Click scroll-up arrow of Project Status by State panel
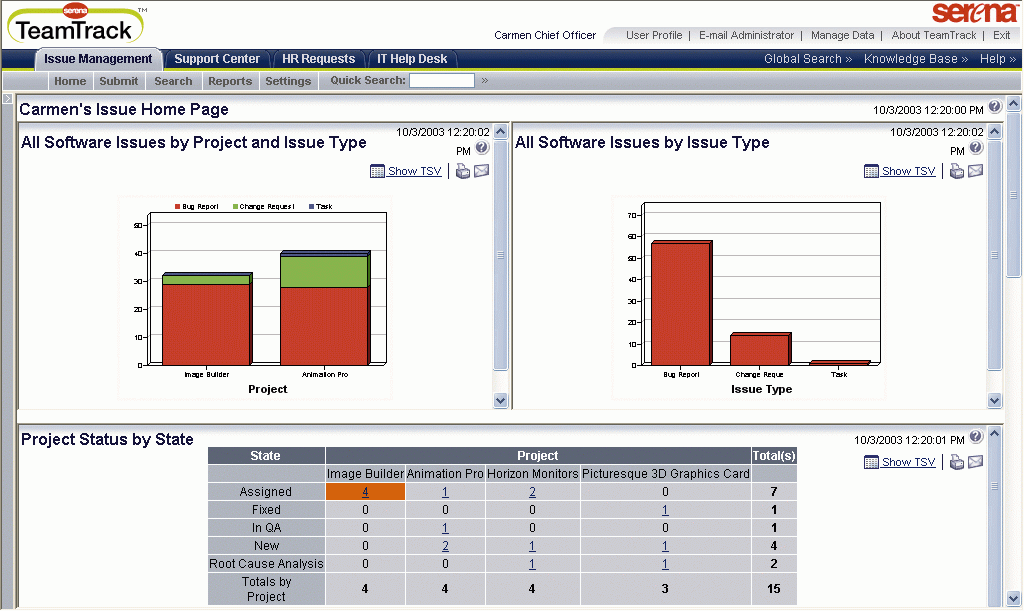The image size is (1024, 611). [995, 433]
